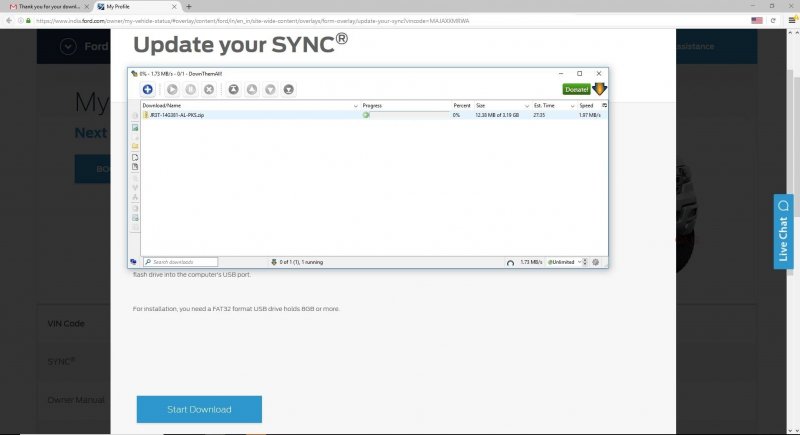The height and width of the screenshot is (435, 800).
Task: Switch to the 'Thank you for your downl...' Gmail tab
Action: (49, 7)
